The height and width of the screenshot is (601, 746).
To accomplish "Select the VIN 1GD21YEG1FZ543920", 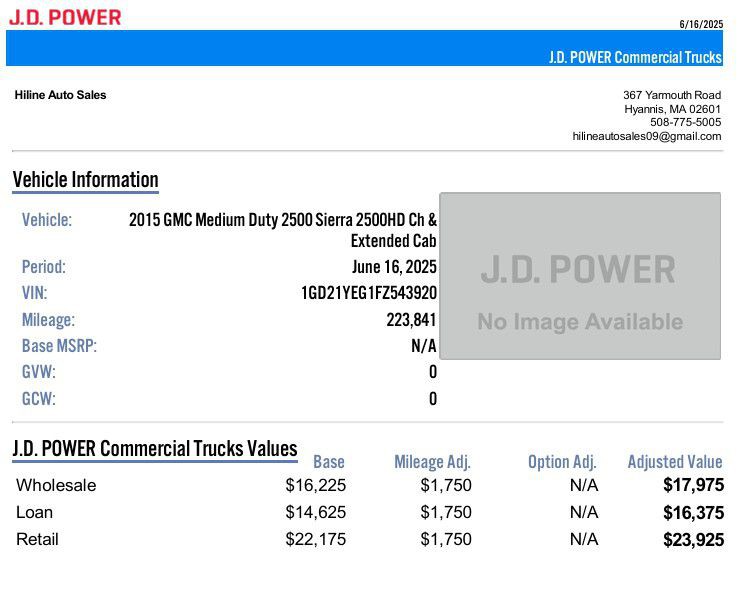I will pyautogui.click(x=369, y=293).
